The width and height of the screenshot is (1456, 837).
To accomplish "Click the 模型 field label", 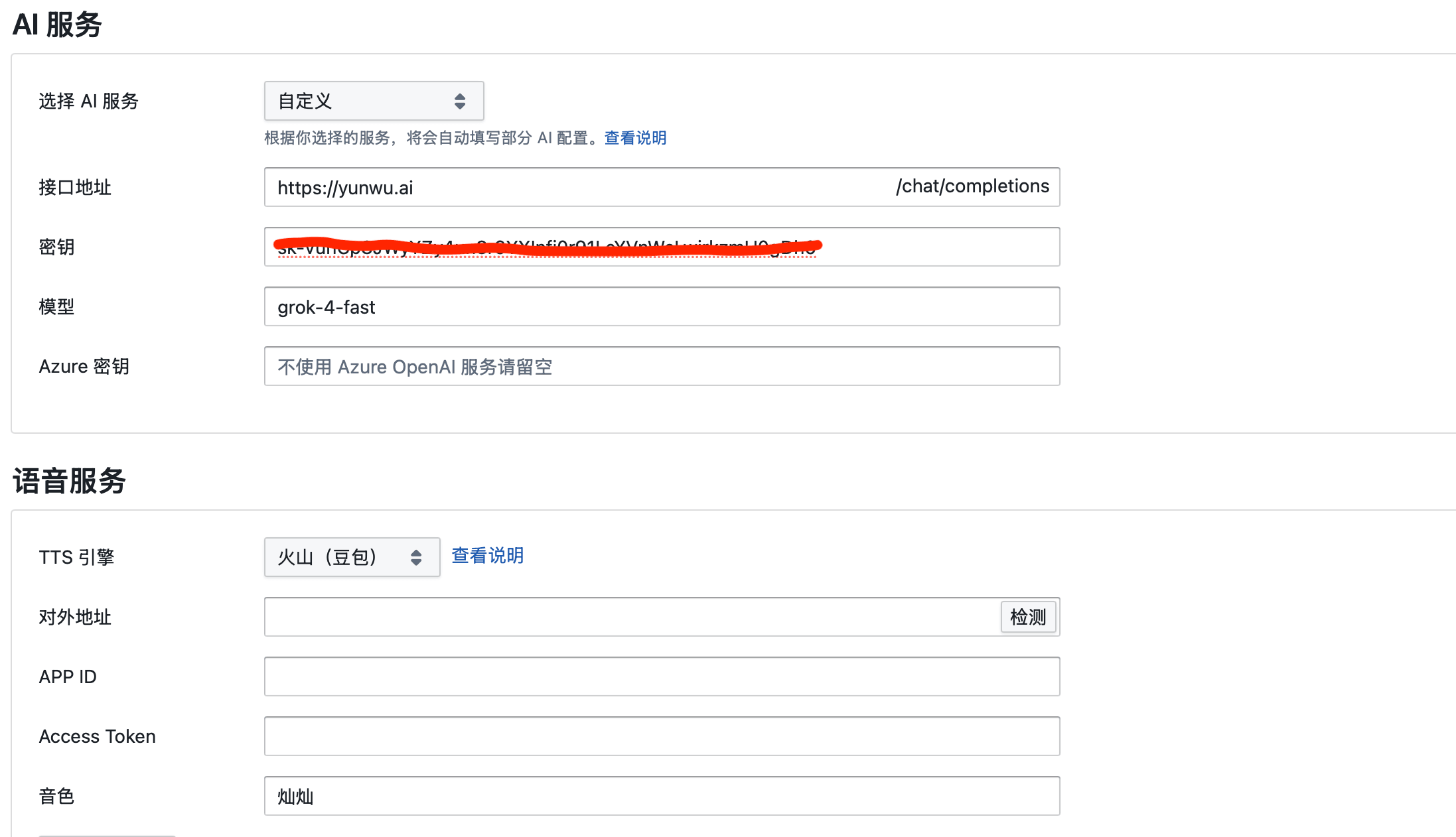I will (56, 307).
